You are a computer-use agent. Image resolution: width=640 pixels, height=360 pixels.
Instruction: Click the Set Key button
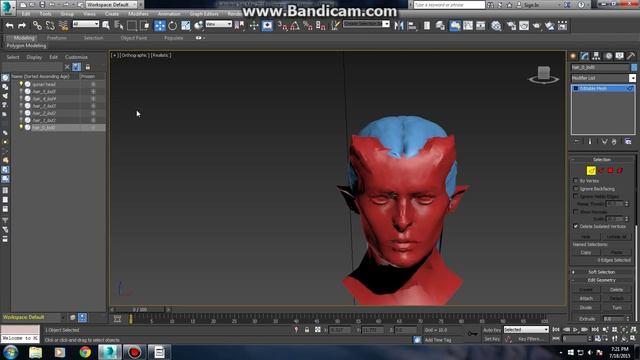point(492,339)
